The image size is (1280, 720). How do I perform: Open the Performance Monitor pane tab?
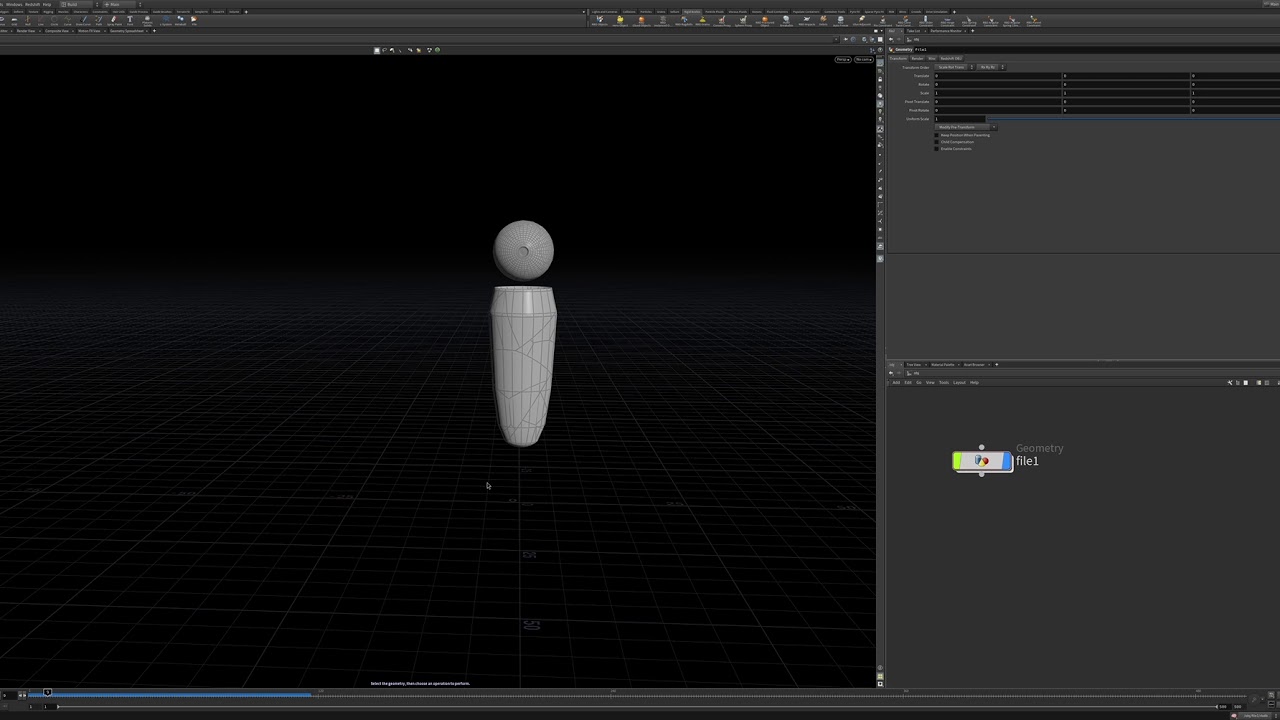(945, 31)
